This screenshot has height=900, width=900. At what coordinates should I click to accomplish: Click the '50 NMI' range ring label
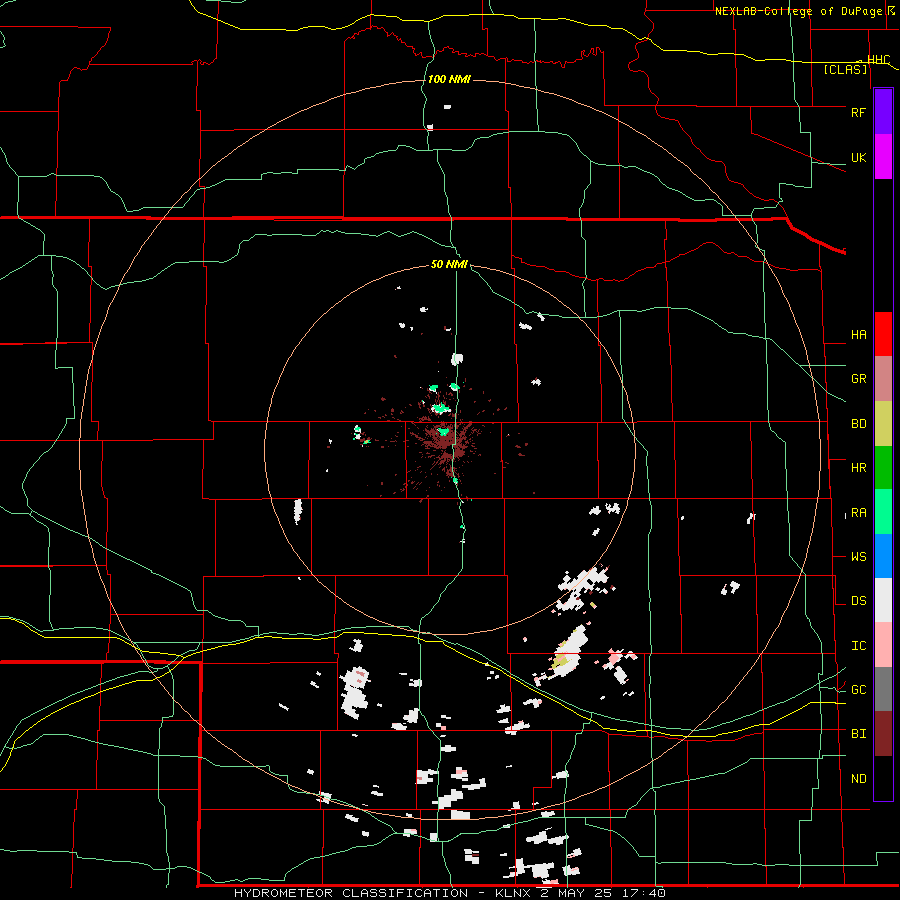click(x=449, y=264)
